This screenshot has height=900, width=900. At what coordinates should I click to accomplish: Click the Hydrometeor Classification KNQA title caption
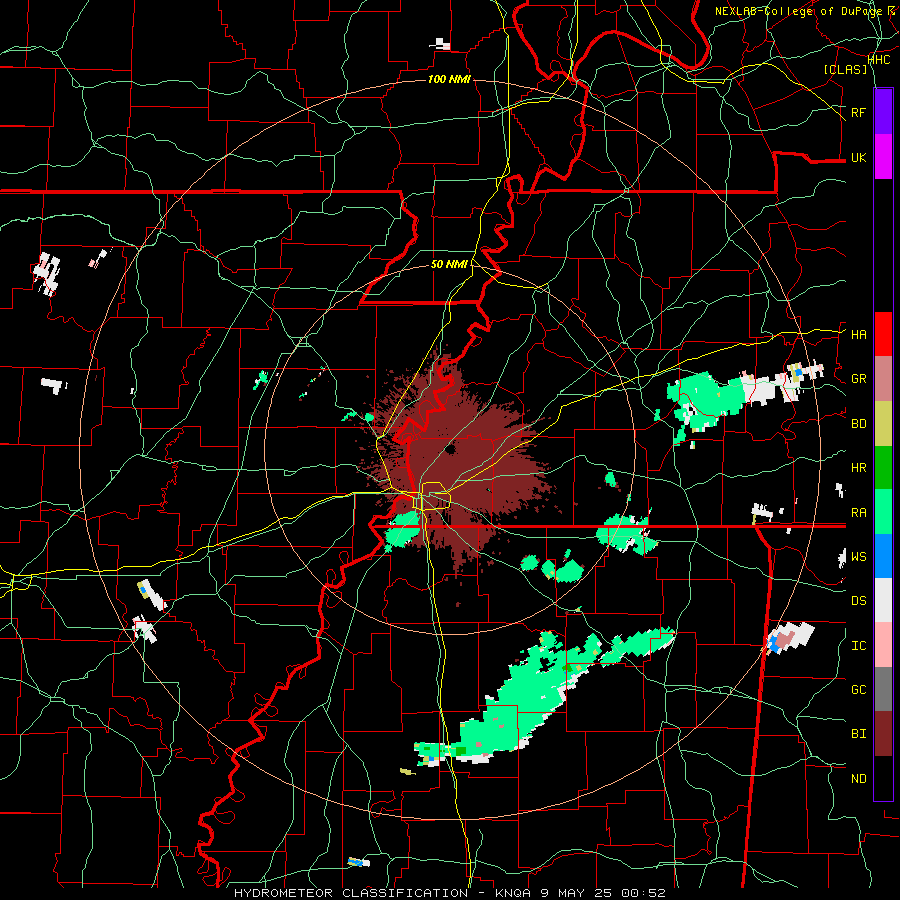tap(449, 893)
